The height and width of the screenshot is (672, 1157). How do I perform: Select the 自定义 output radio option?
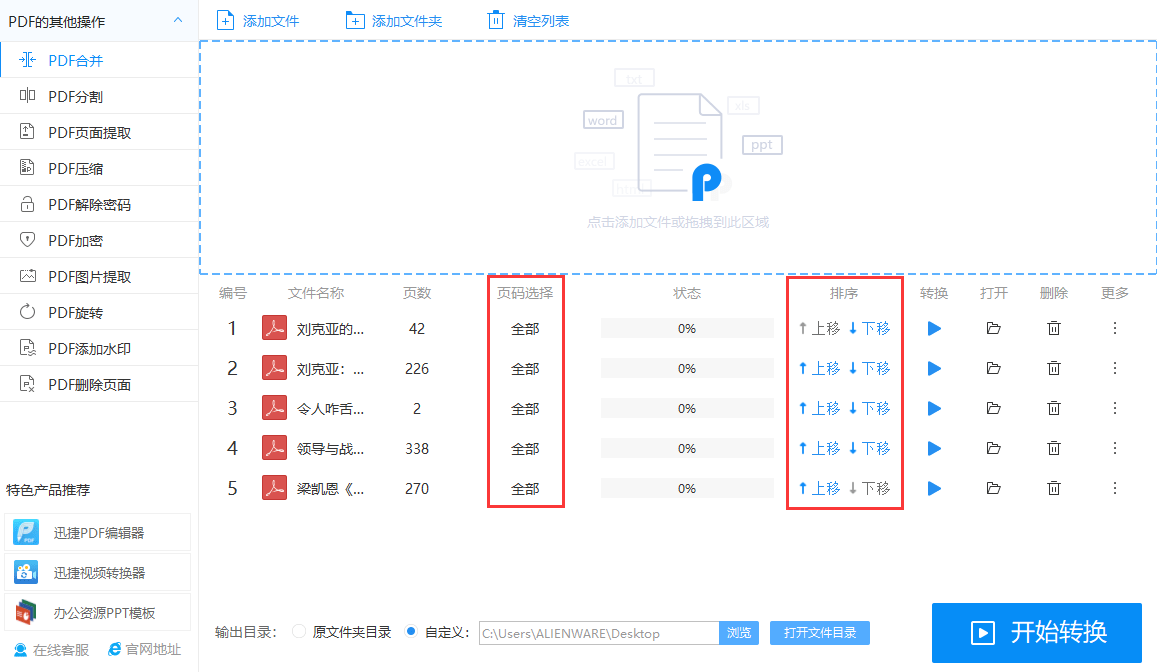pyautogui.click(x=411, y=631)
